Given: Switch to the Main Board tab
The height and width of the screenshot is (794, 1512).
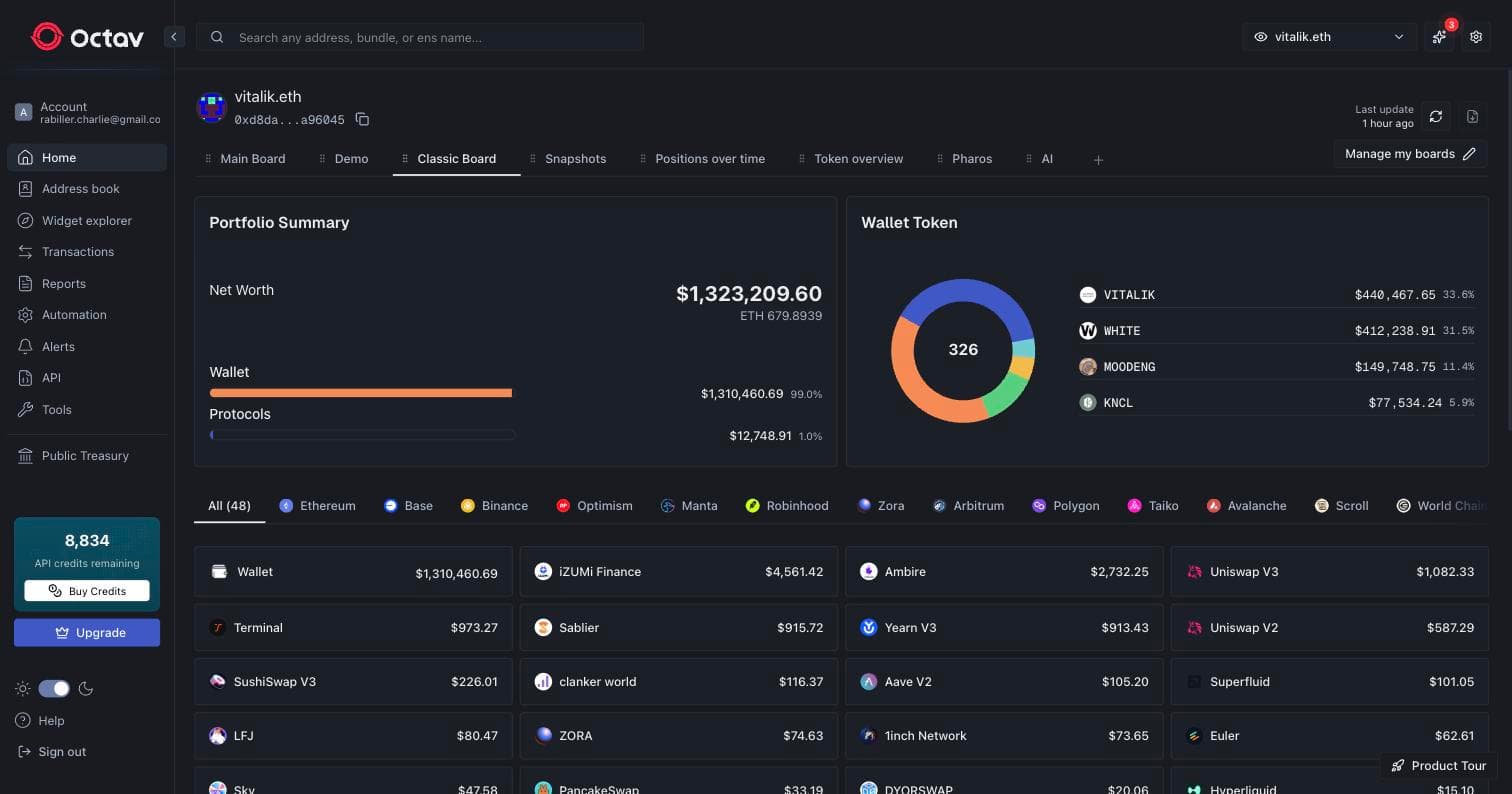Looking at the screenshot, I should (x=245, y=159).
